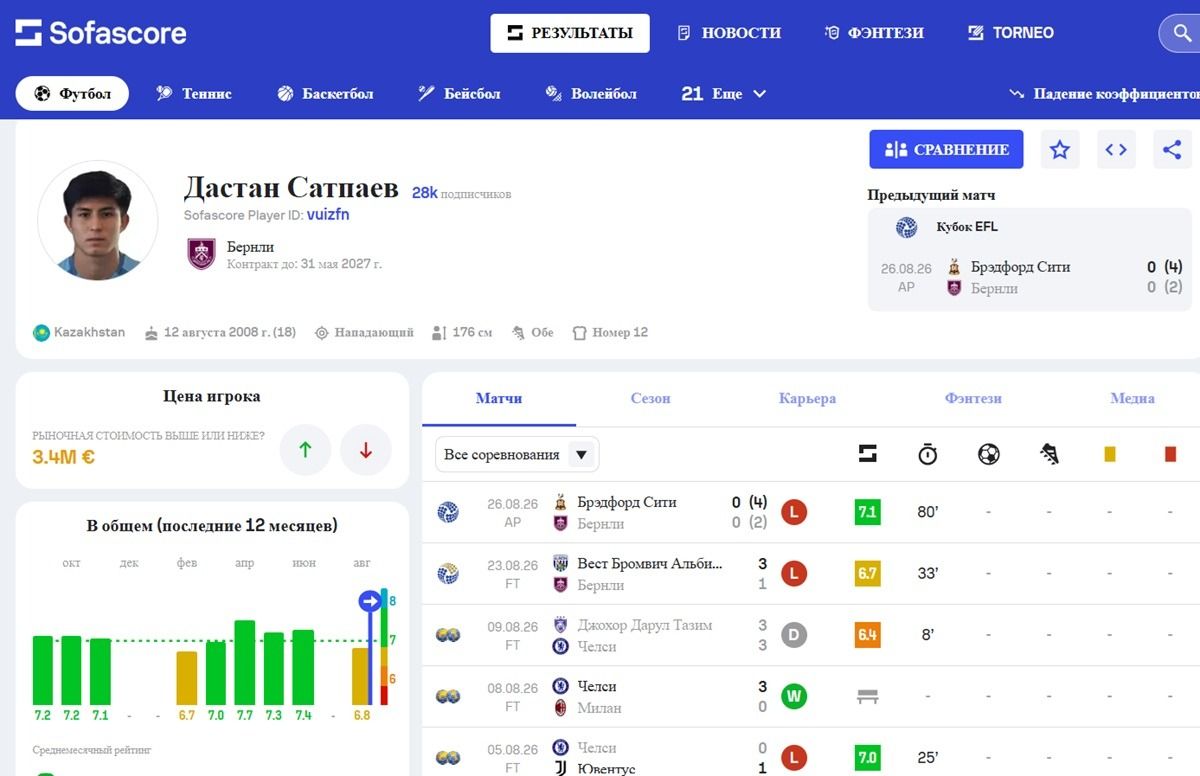
Task: Click the assists boot column icon
Action: pos(1049,454)
